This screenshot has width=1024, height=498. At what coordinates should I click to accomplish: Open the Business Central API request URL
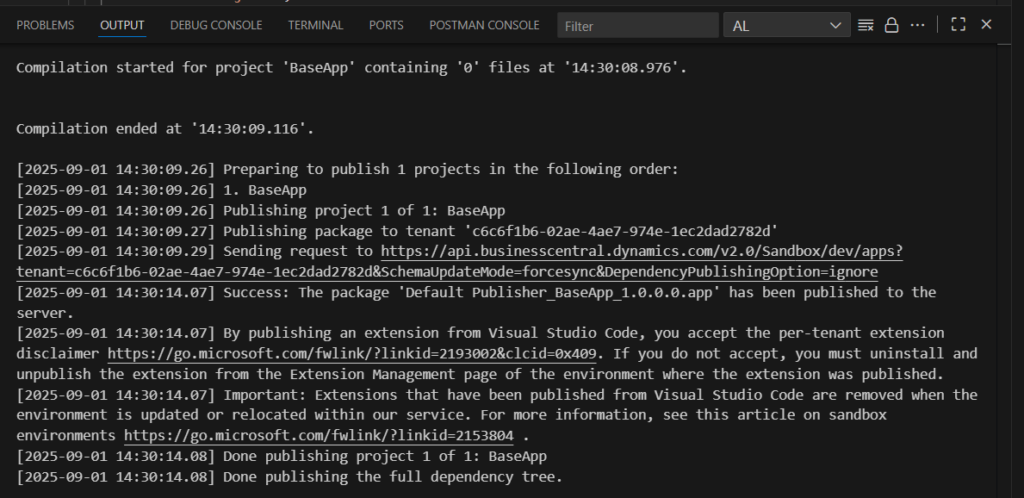(640, 251)
